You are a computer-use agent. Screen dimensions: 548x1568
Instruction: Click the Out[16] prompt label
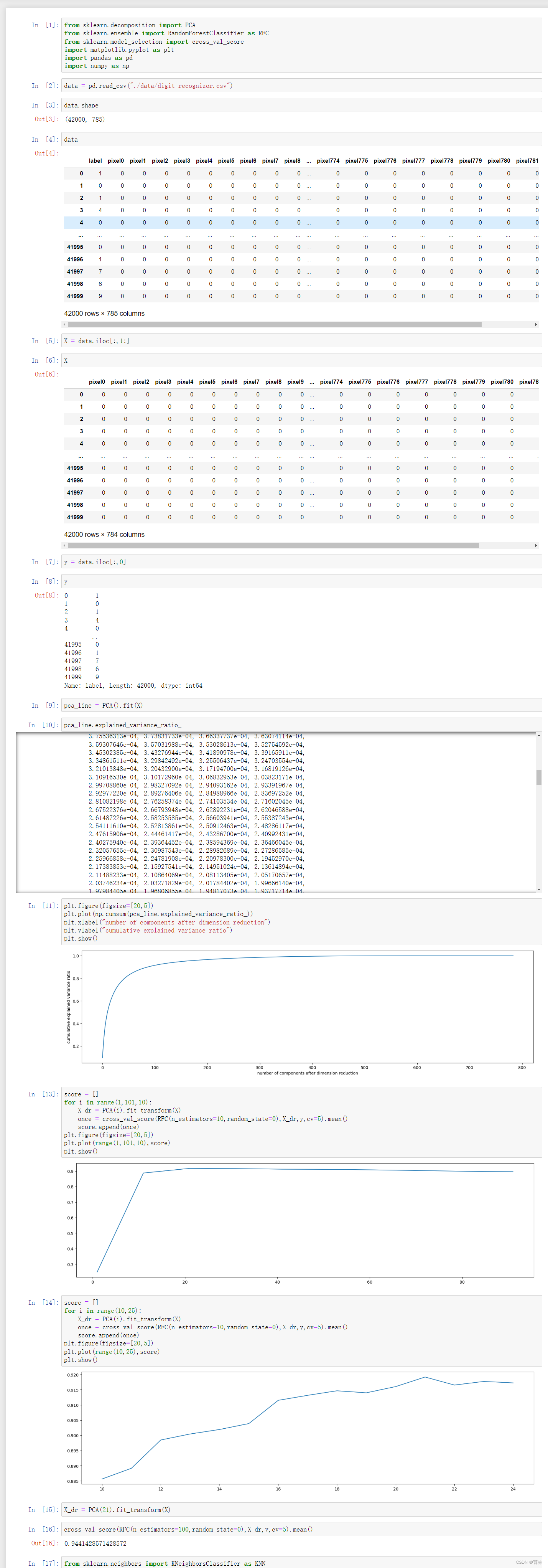click(45, 1543)
